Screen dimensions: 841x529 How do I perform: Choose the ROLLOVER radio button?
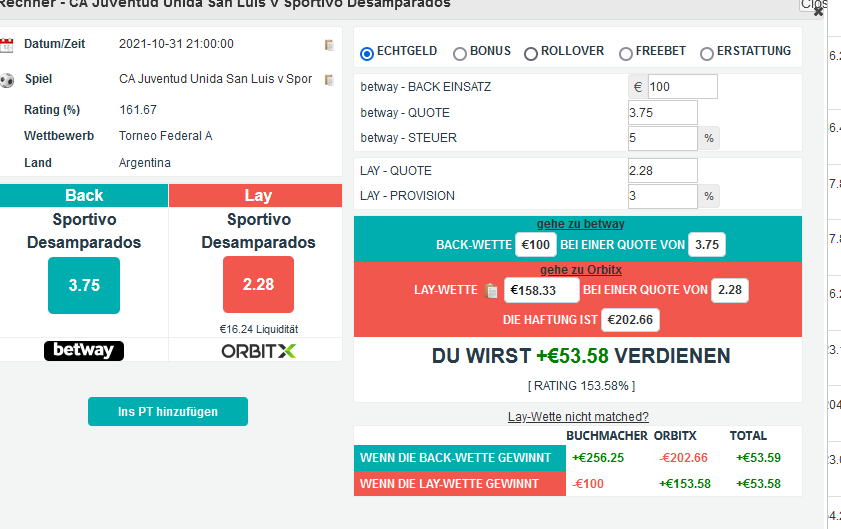(531, 53)
